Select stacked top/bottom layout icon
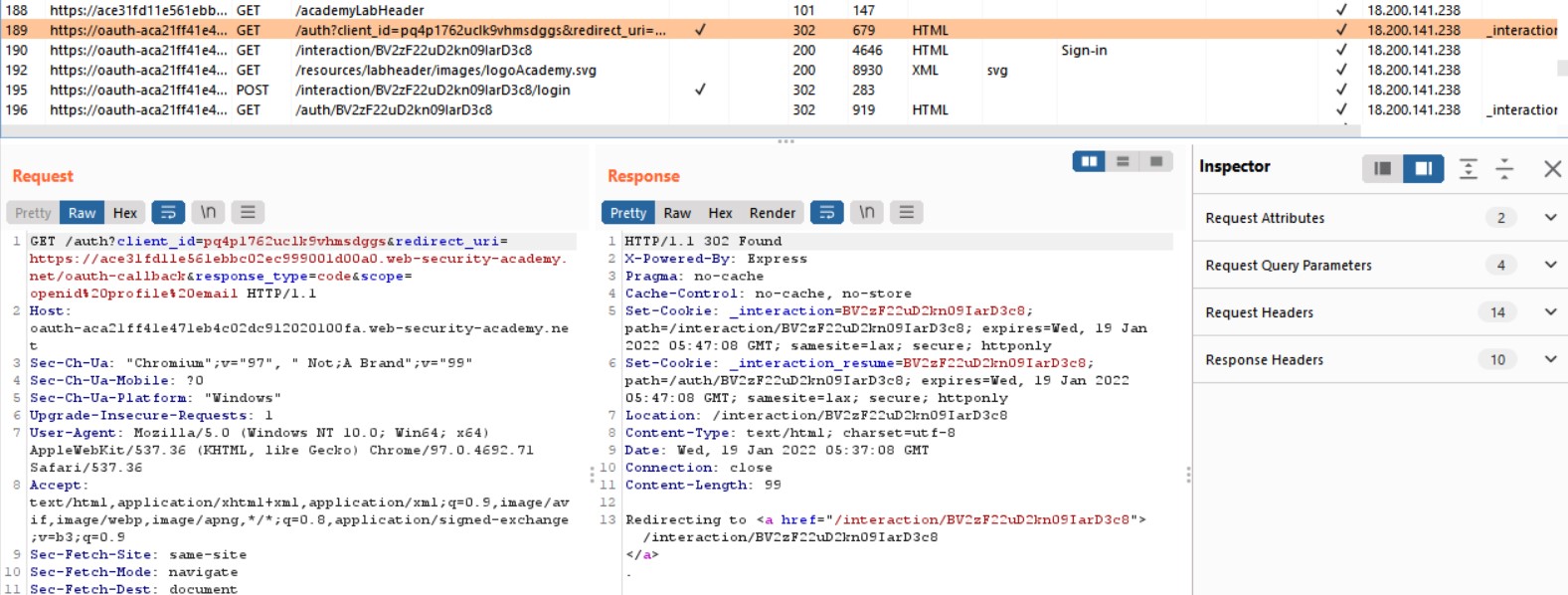The image size is (1568, 595). [1123, 161]
